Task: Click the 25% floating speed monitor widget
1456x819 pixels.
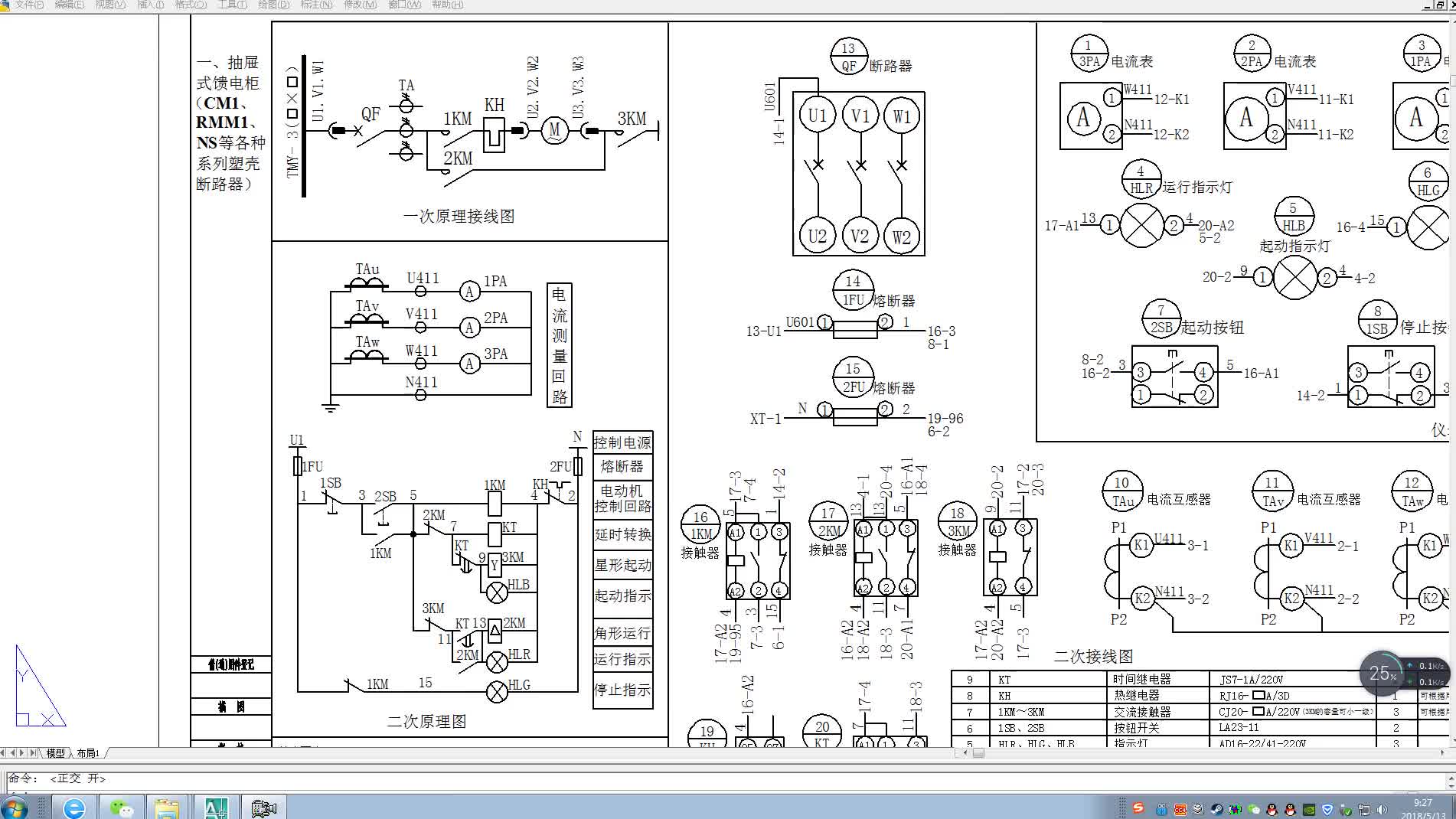Action: click(x=1403, y=674)
